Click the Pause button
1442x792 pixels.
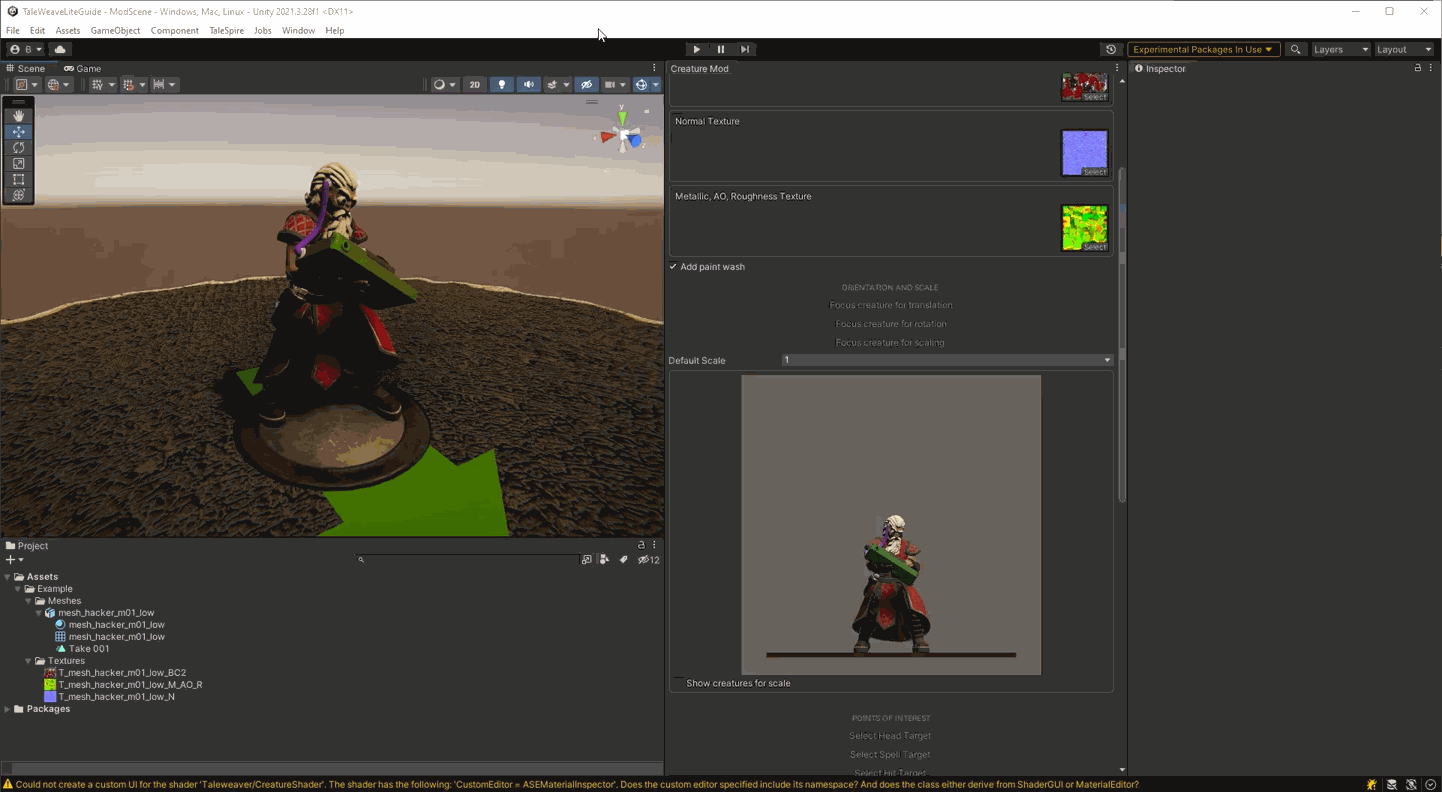coord(720,49)
